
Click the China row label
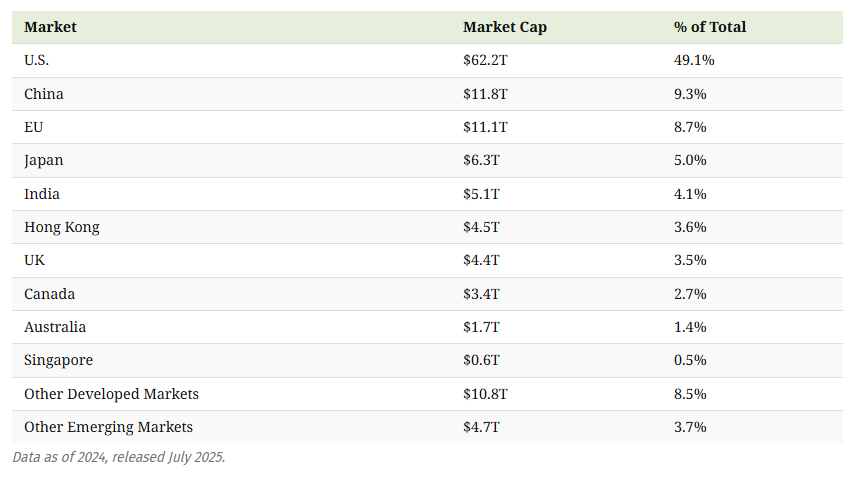click(x=44, y=94)
